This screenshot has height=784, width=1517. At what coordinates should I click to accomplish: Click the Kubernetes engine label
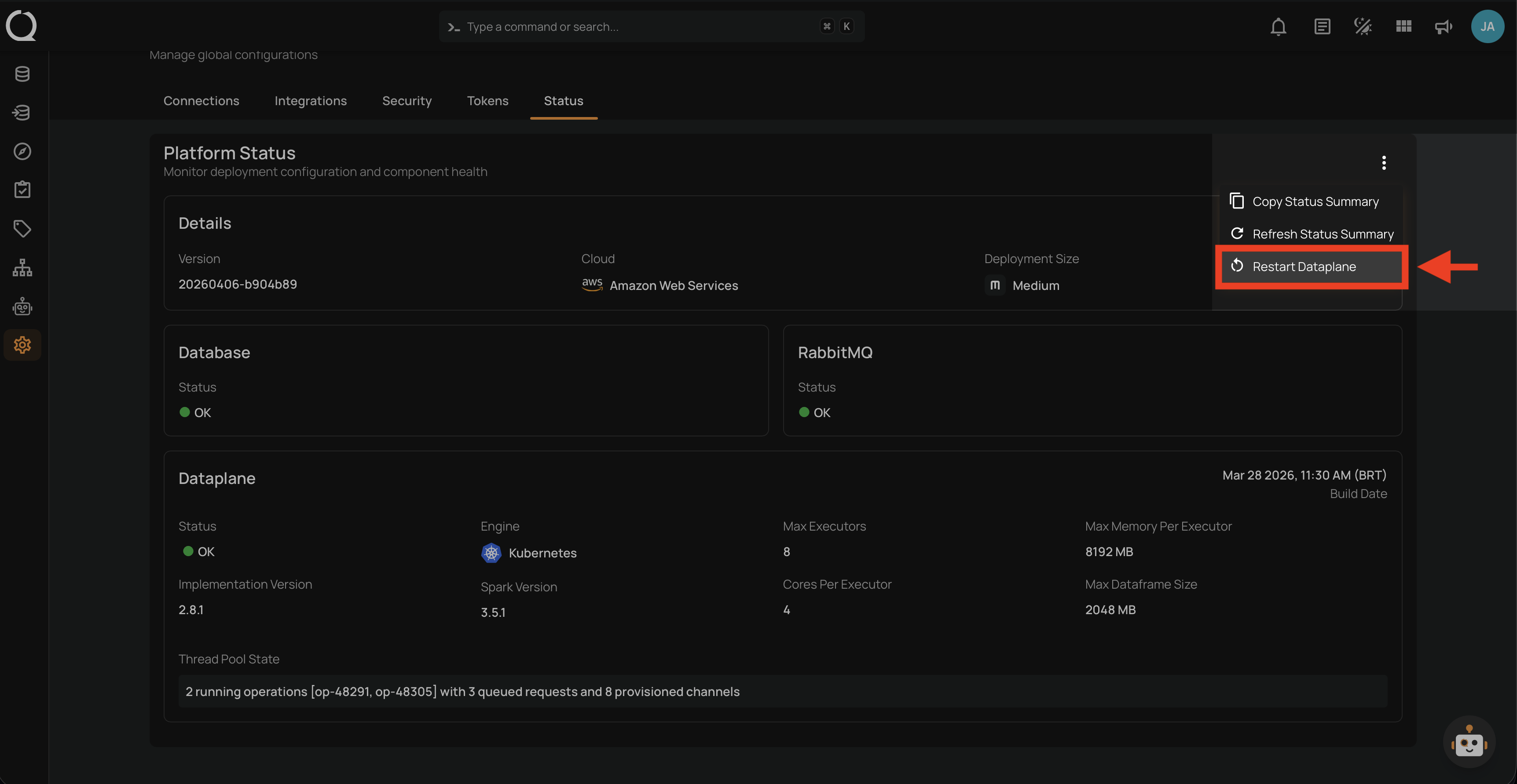[x=542, y=553]
